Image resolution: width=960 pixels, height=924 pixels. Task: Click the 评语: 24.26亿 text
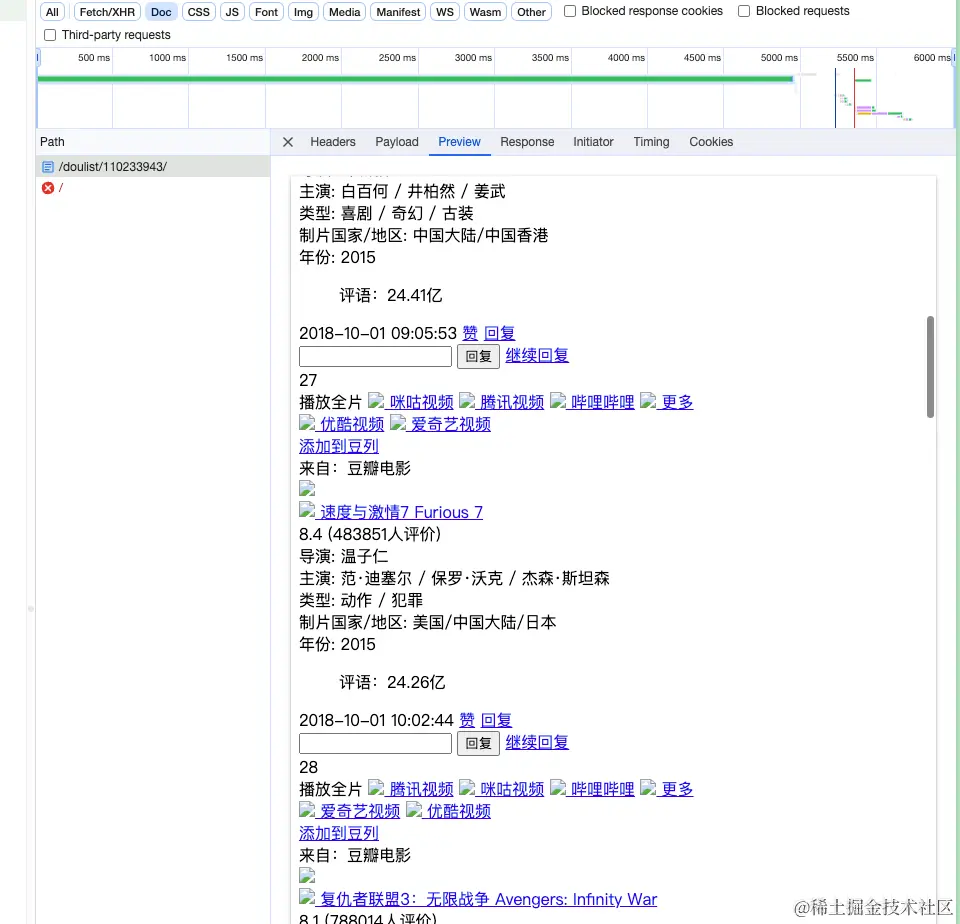pos(392,683)
